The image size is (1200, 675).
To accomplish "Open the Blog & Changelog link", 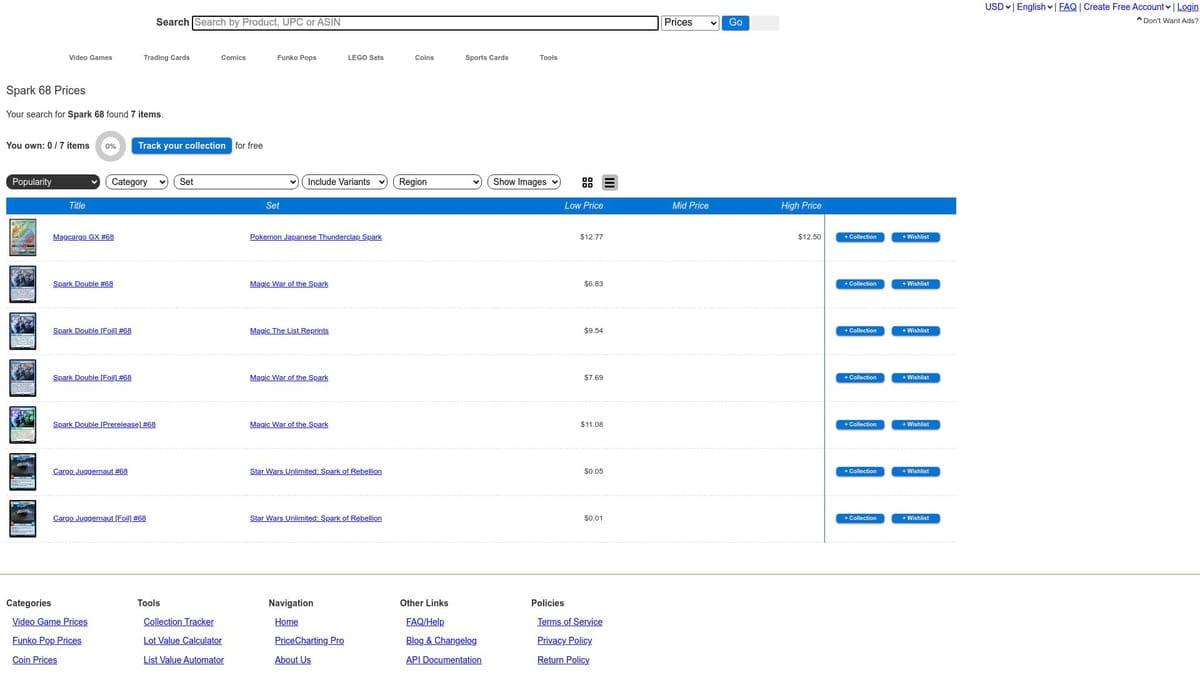I will [441, 641].
